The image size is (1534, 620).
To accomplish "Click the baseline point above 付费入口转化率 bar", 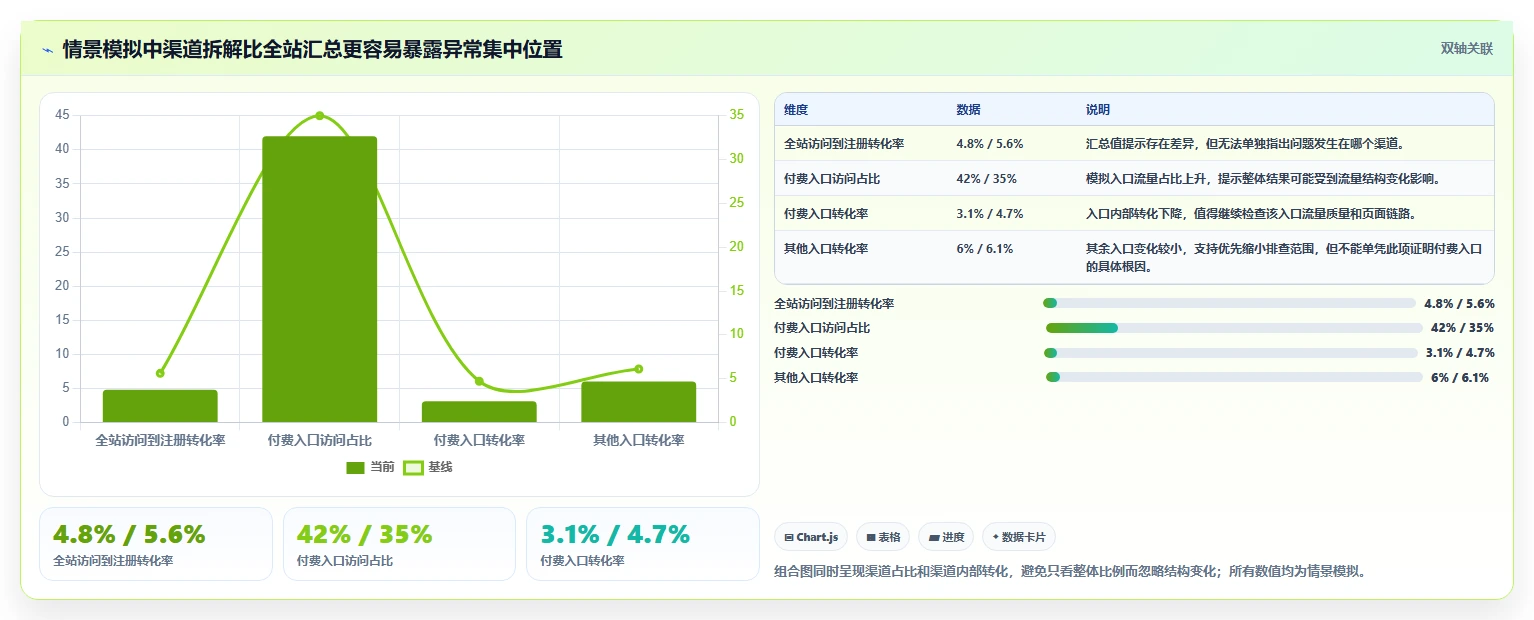I will [x=479, y=381].
